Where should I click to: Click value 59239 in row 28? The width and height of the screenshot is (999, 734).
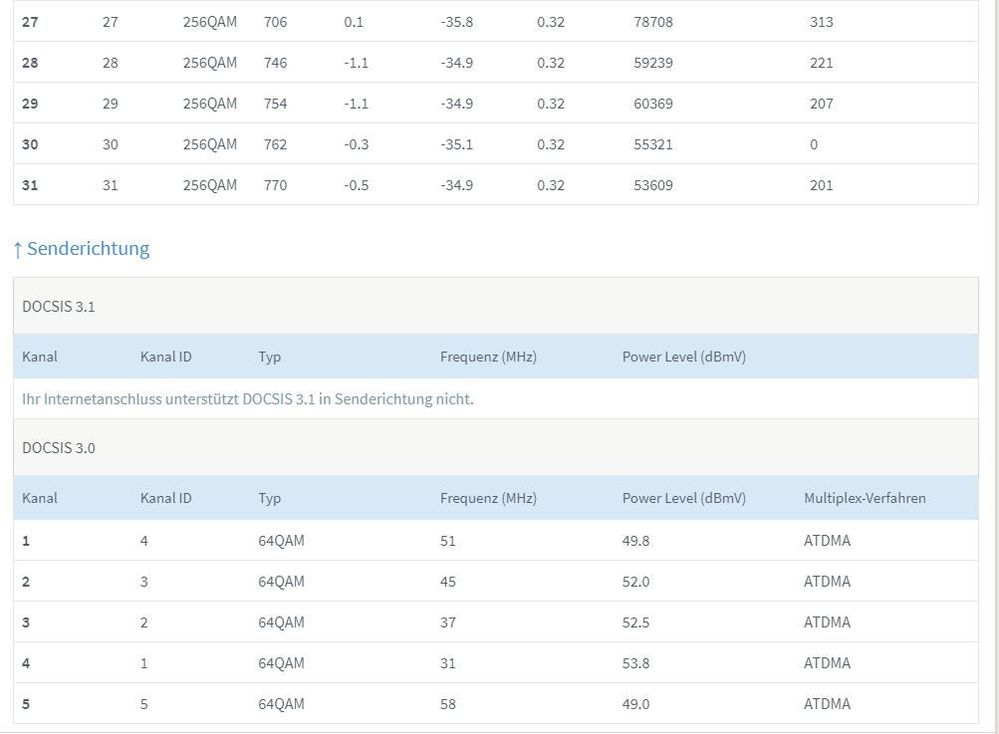click(x=653, y=62)
